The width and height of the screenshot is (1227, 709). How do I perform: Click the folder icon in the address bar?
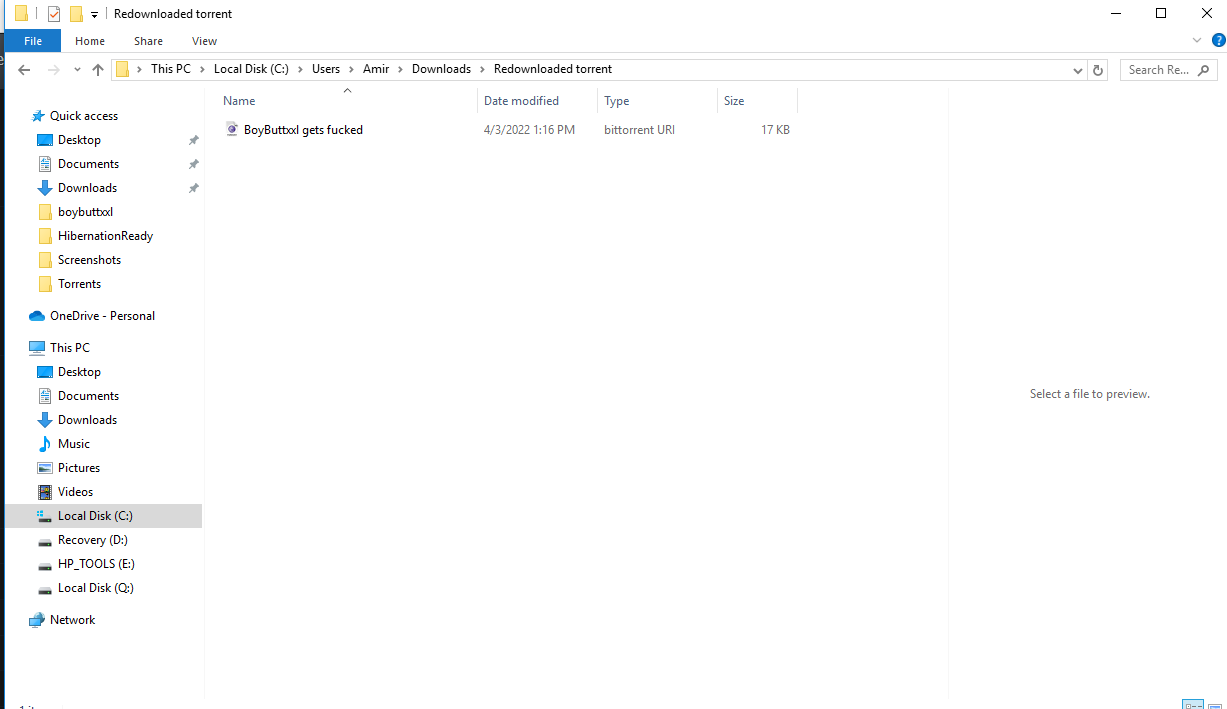(124, 68)
